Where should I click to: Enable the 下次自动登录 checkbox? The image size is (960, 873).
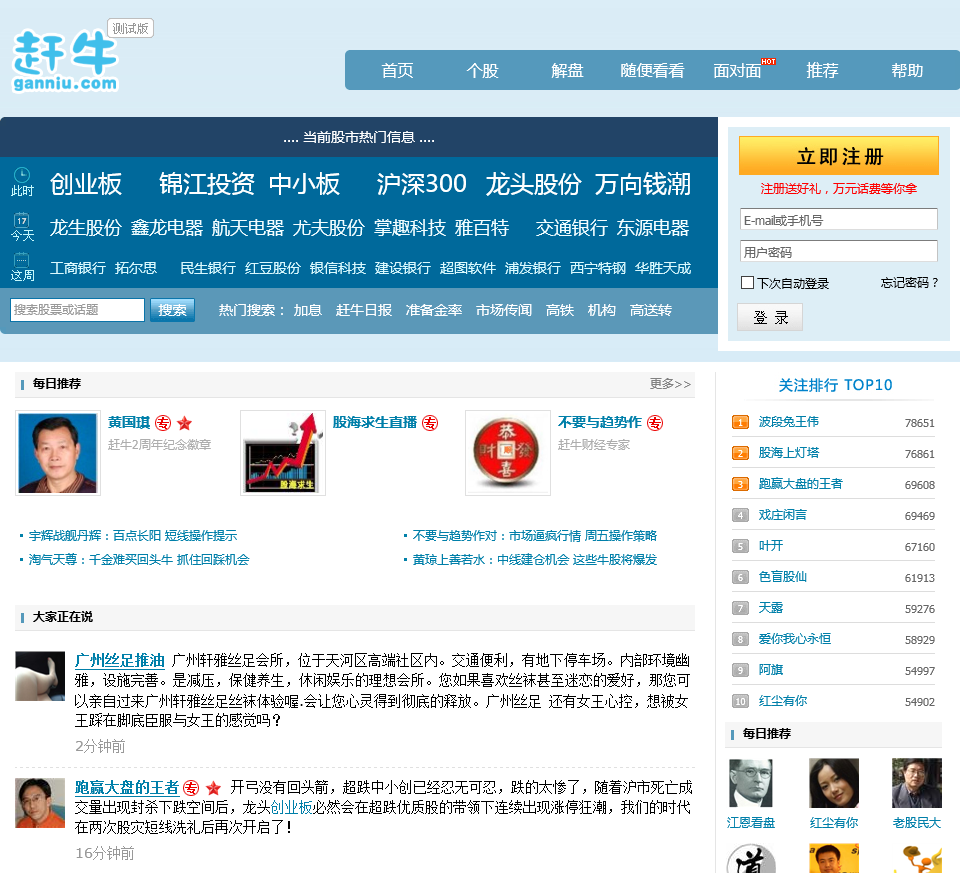[747, 283]
